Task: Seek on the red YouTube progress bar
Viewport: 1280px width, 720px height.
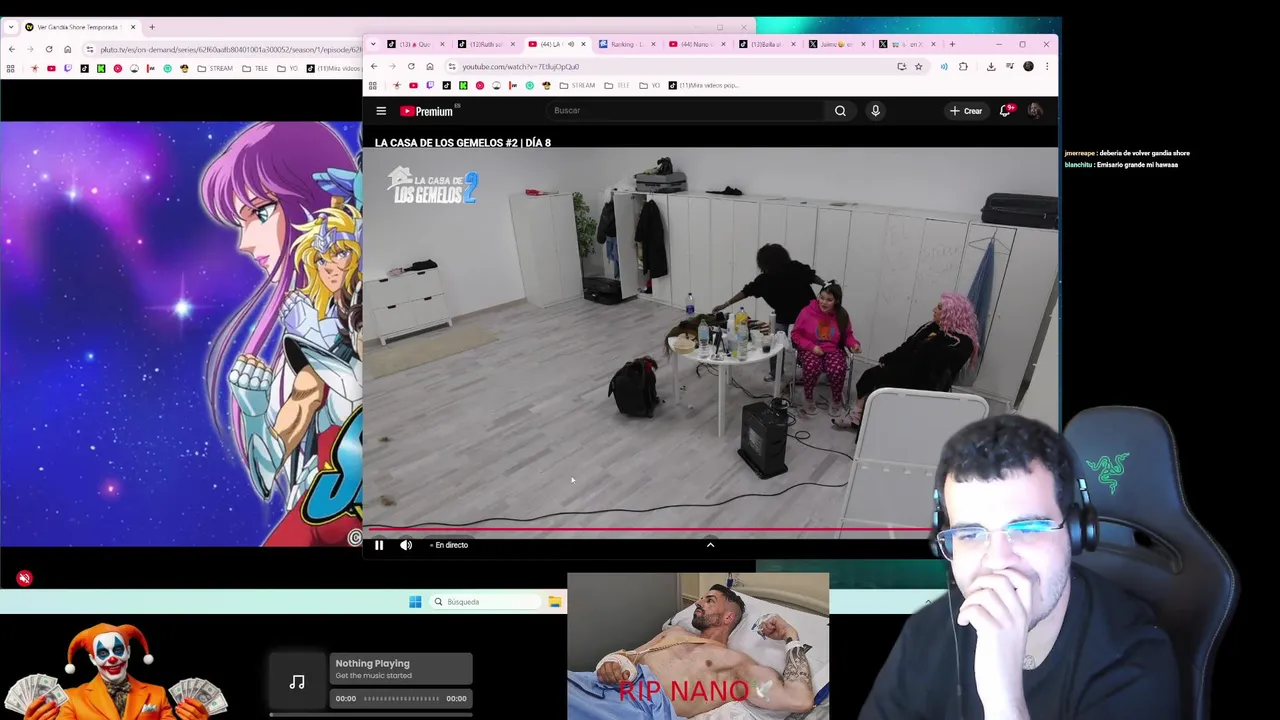Action: coord(650,529)
